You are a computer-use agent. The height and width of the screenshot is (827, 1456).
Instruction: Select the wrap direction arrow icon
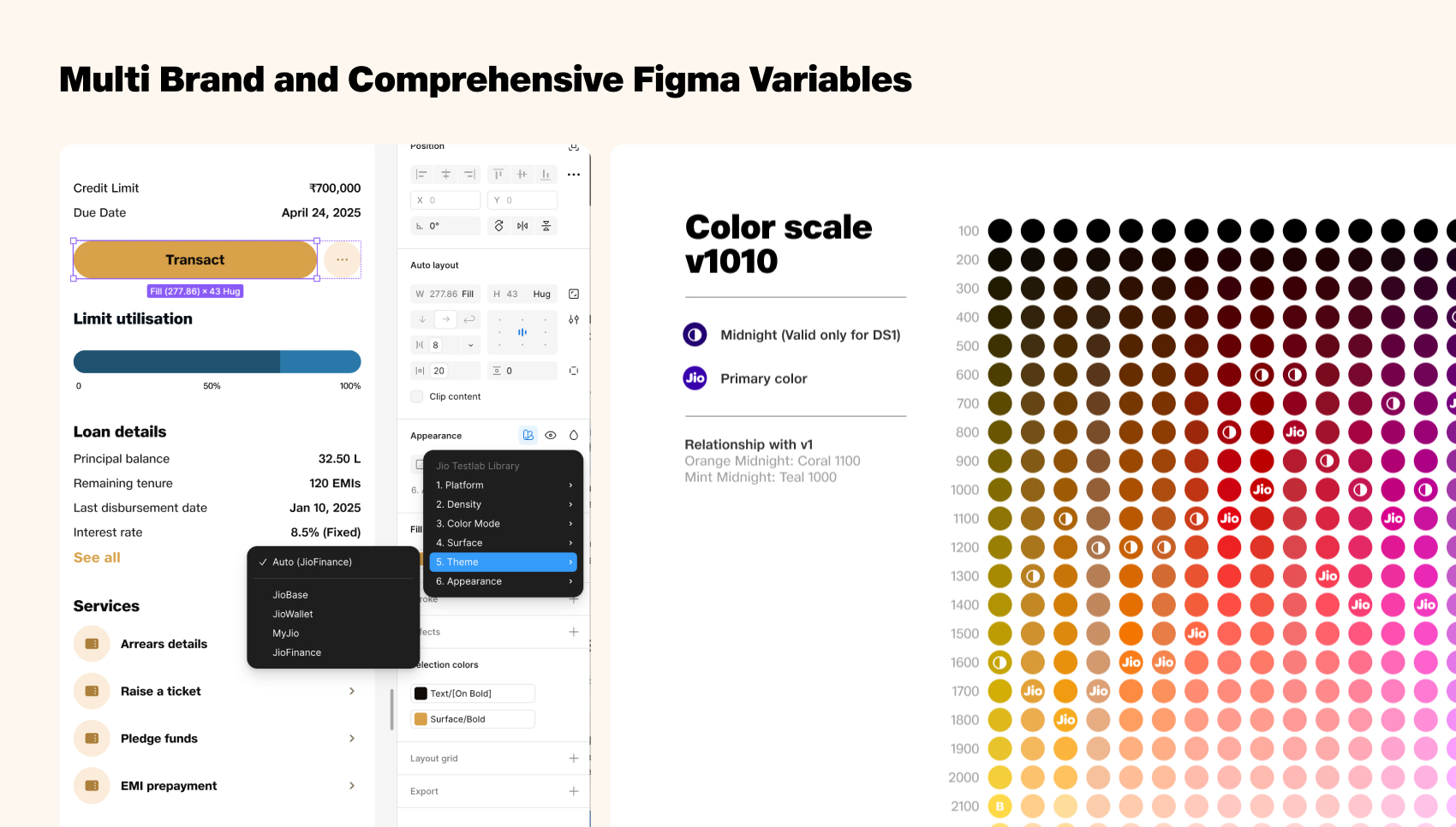point(469,319)
